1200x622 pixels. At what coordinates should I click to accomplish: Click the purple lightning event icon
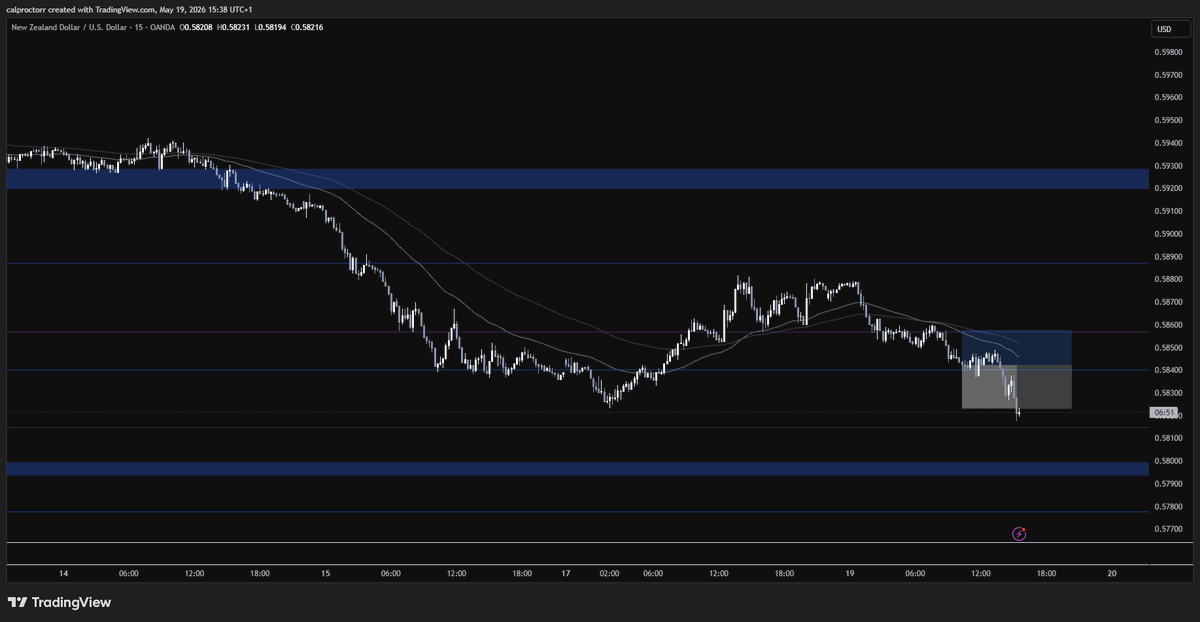(1019, 534)
